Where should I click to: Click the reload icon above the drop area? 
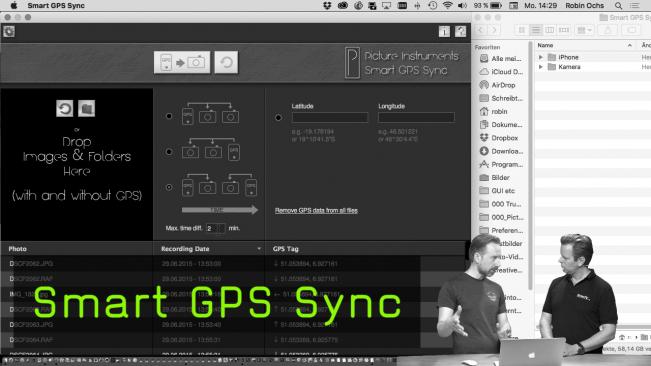(x=64, y=109)
